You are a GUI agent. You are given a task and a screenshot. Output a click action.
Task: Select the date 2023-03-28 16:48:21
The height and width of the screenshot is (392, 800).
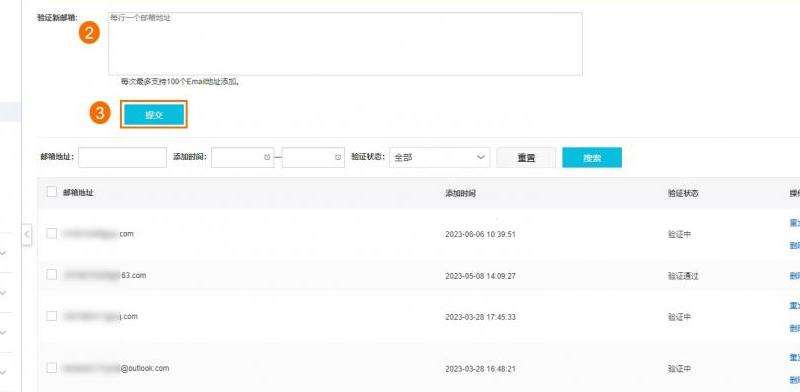(480, 369)
